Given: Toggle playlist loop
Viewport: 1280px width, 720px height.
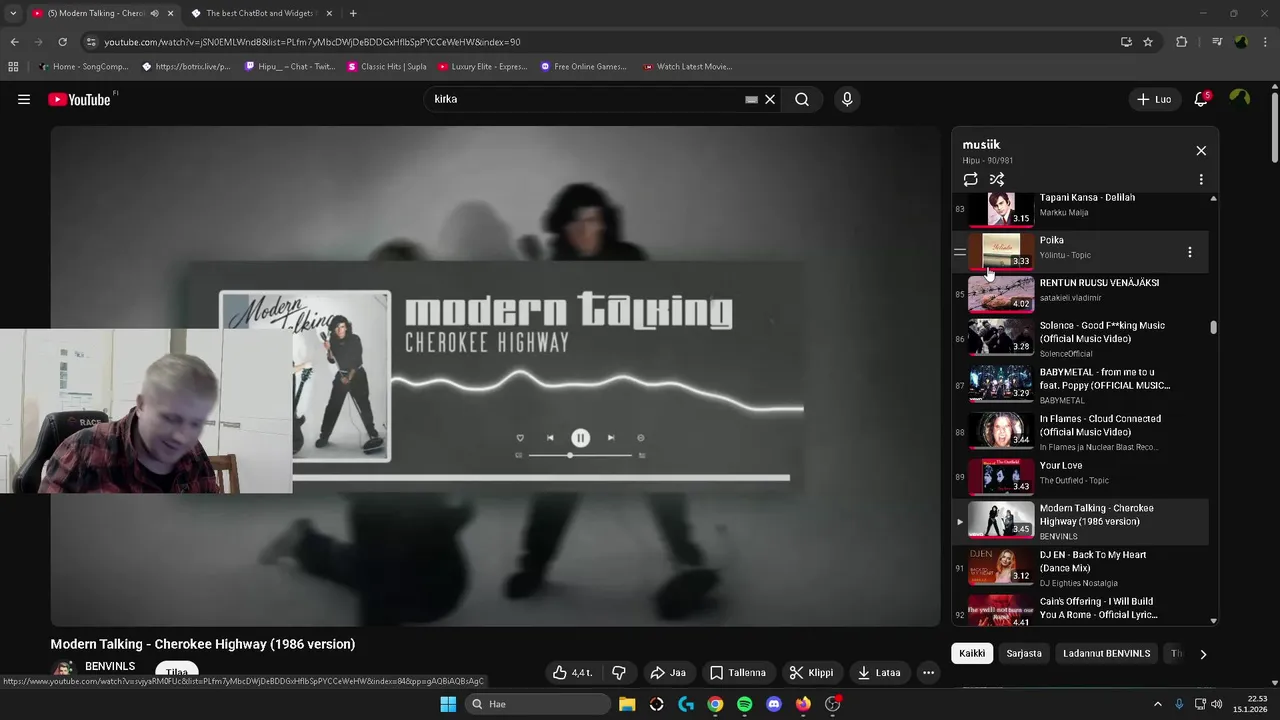Looking at the screenshot, I should coord(970,180).
